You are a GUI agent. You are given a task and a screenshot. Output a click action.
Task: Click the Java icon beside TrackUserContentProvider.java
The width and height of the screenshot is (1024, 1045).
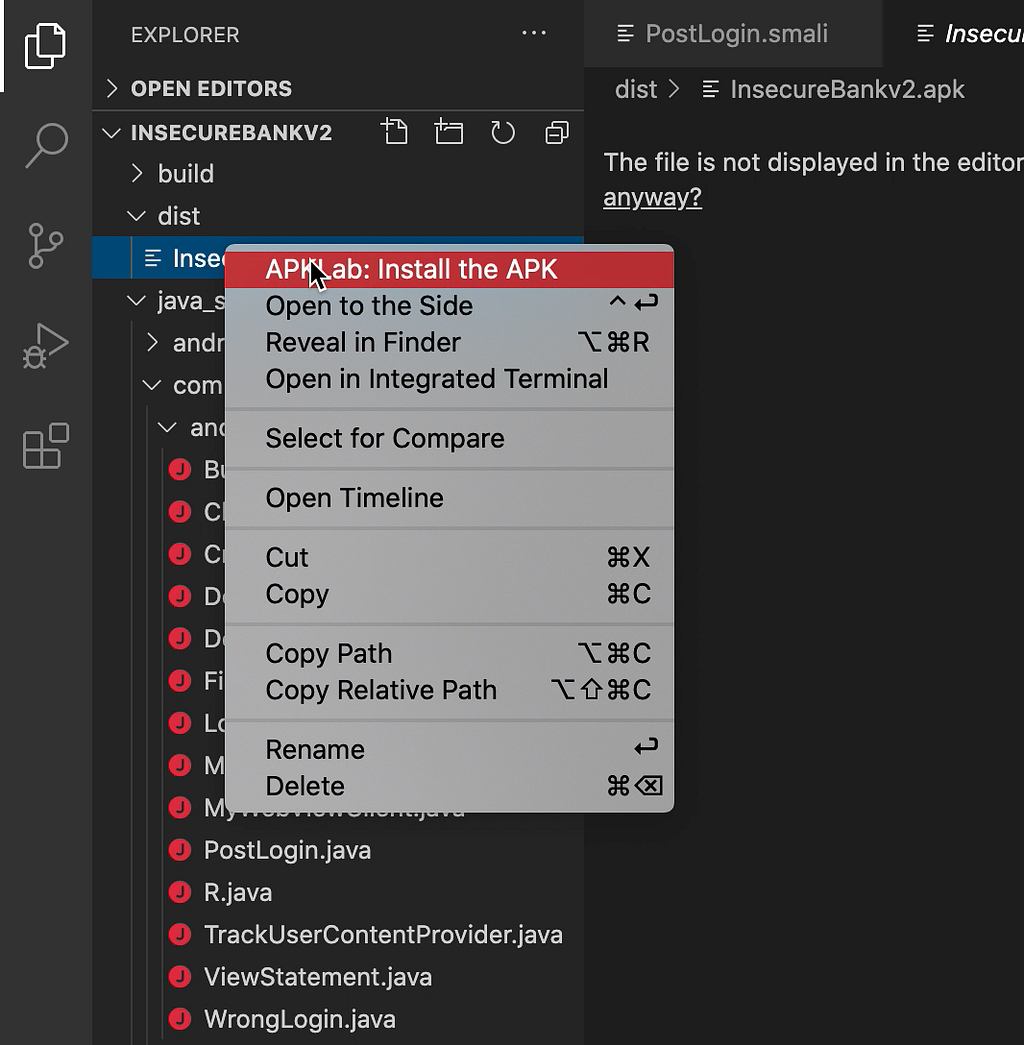[180, 934]
